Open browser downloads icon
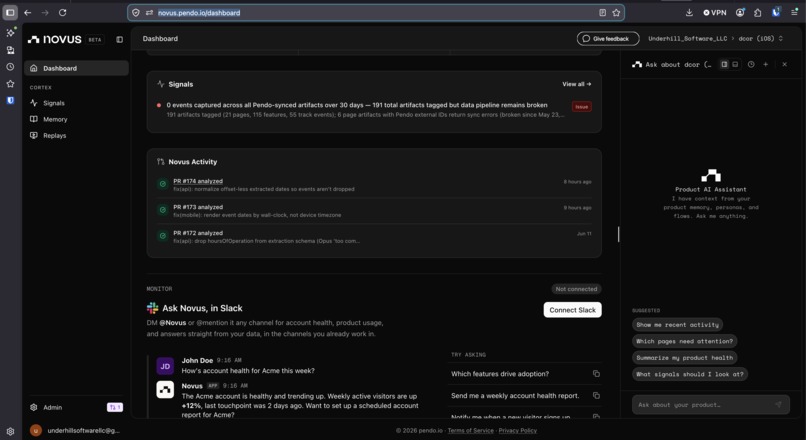 (x=689, y=12)
